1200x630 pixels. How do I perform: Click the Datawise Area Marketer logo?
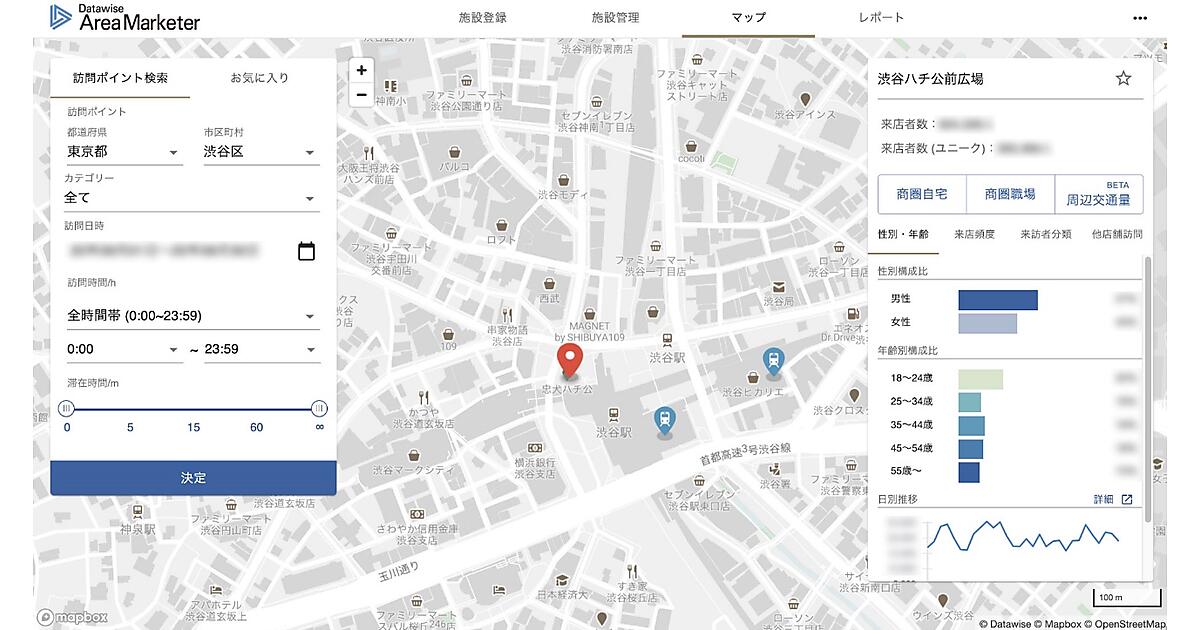tap(125, 18)
